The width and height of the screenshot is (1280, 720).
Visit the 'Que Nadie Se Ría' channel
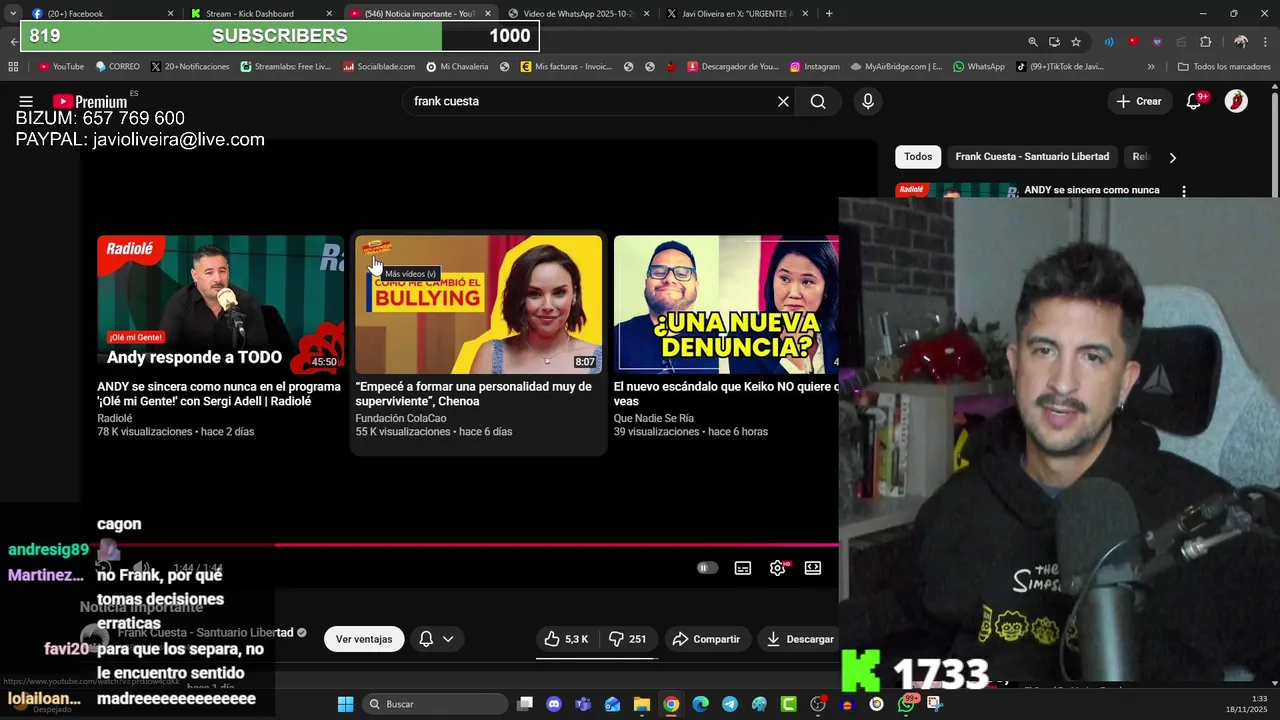pyautogui.click(x=654, y=419)
